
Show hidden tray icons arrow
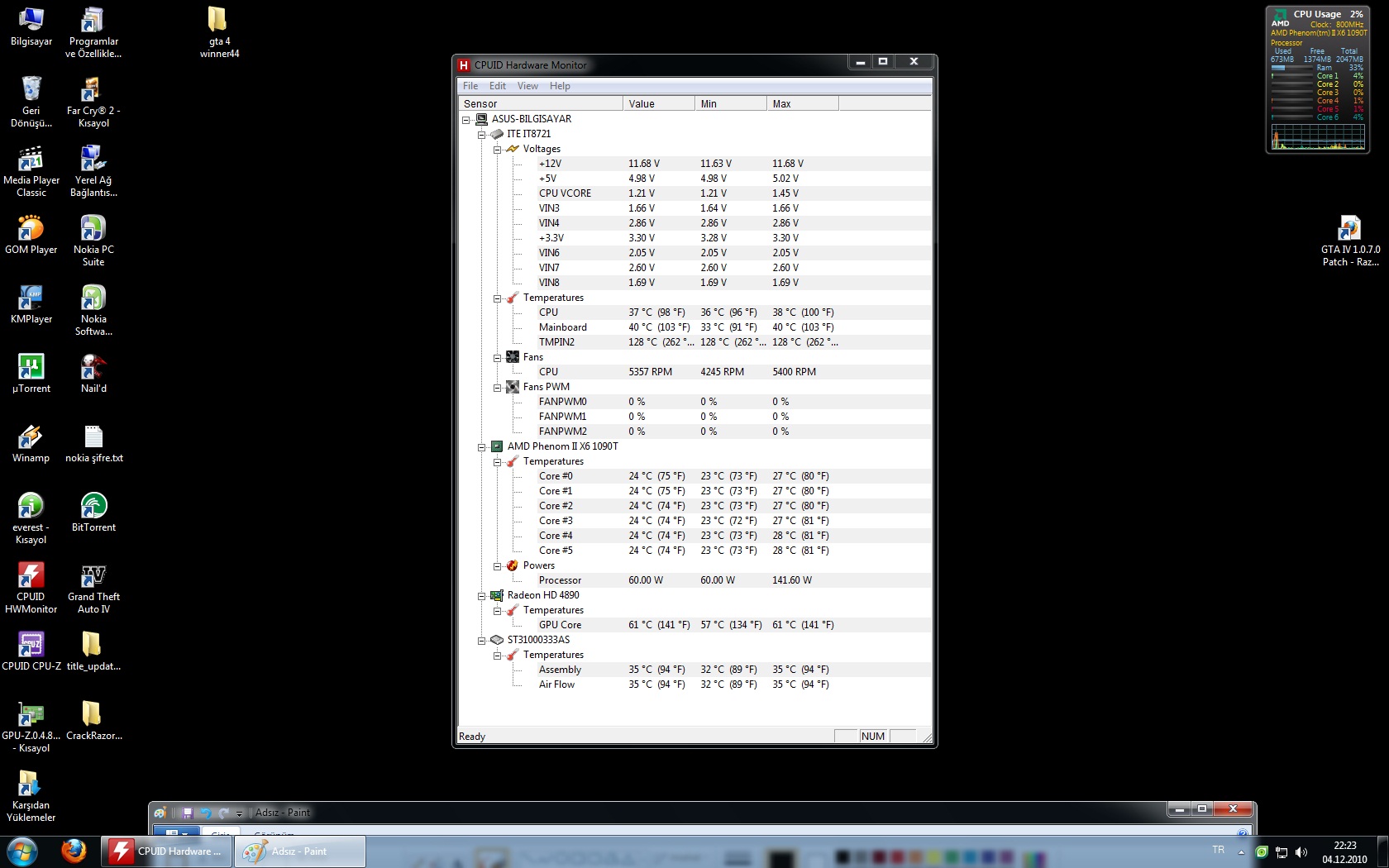point(1241,852)
